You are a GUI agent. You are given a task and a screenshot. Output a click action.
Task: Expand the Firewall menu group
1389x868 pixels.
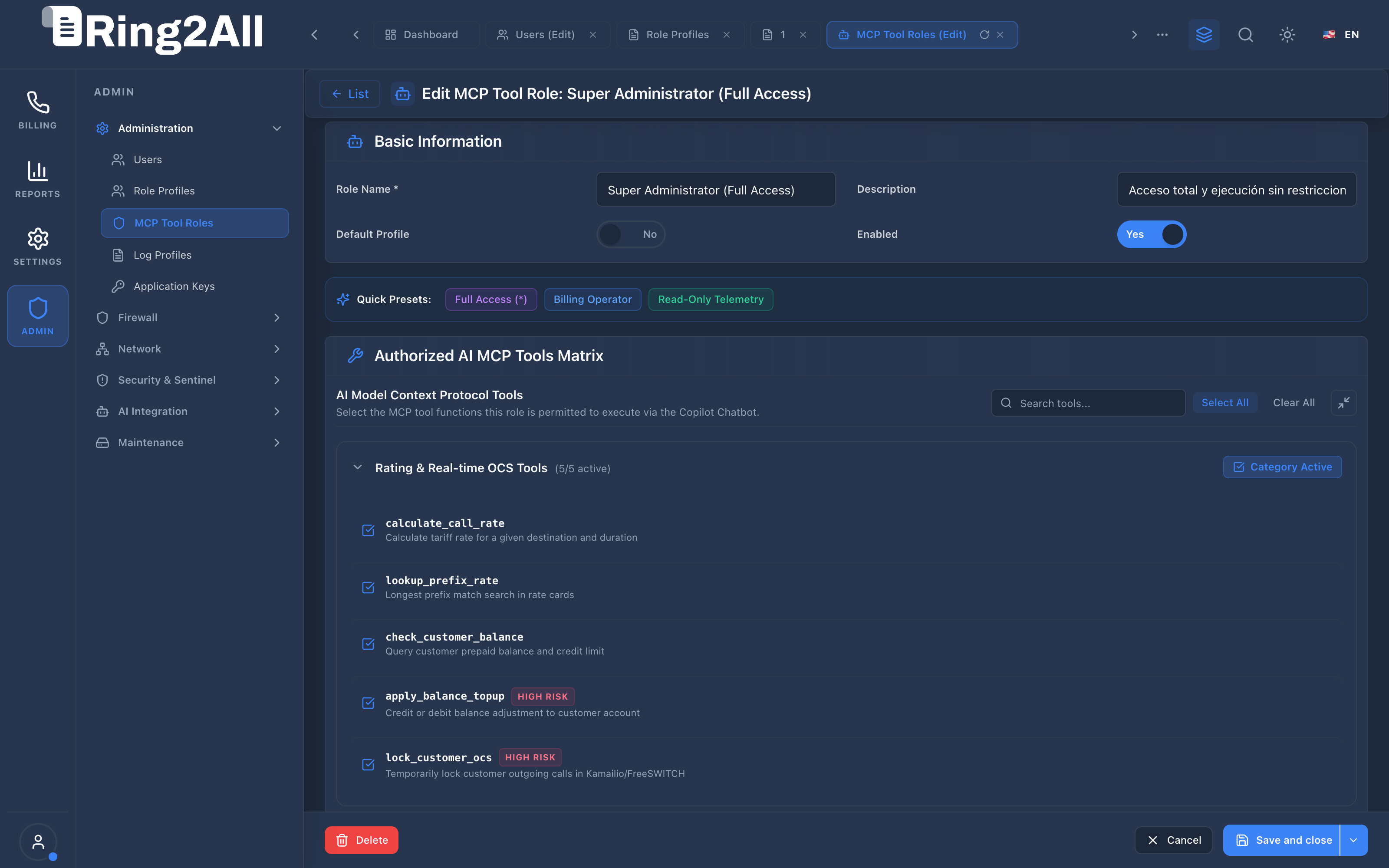189,317
